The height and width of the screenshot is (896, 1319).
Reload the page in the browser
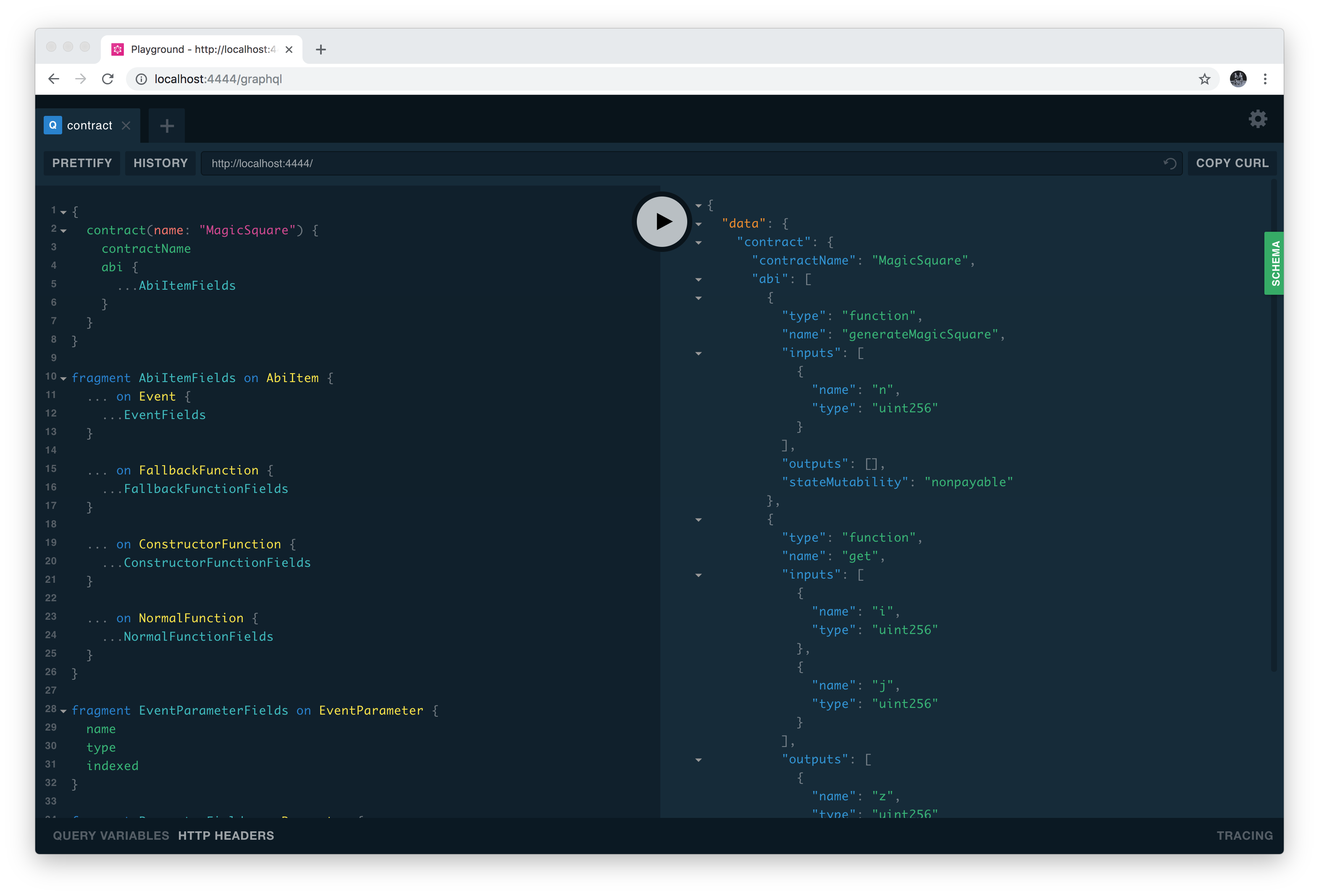coord(107,79)
